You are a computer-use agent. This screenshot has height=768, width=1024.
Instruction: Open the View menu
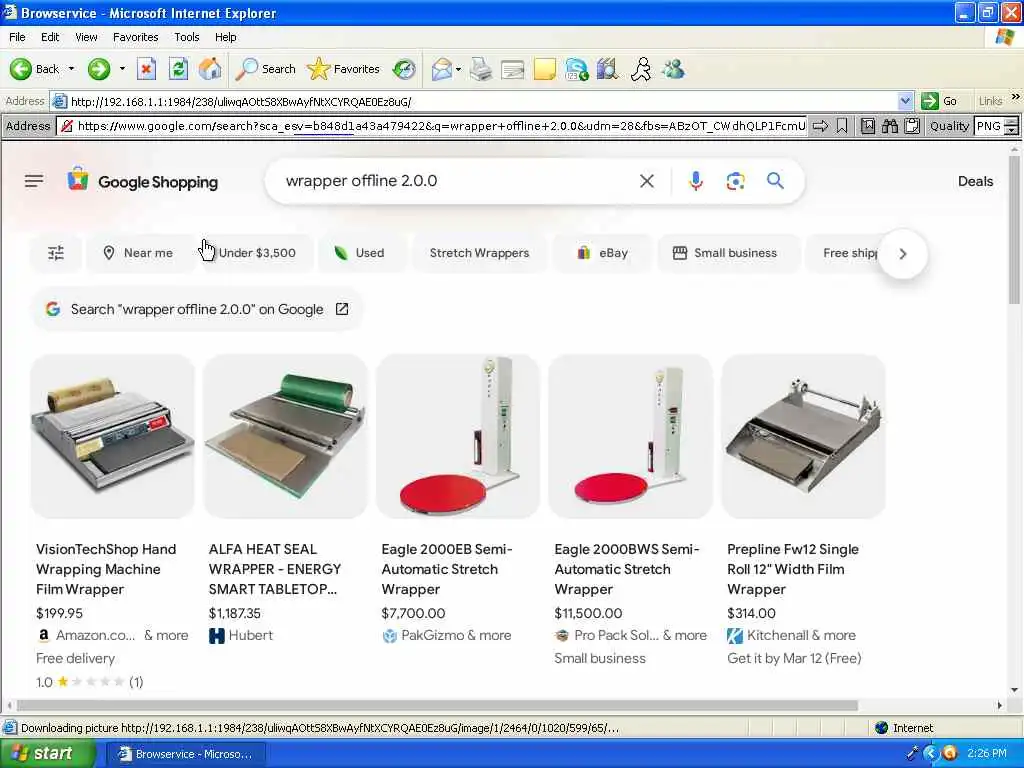[86, 37]
